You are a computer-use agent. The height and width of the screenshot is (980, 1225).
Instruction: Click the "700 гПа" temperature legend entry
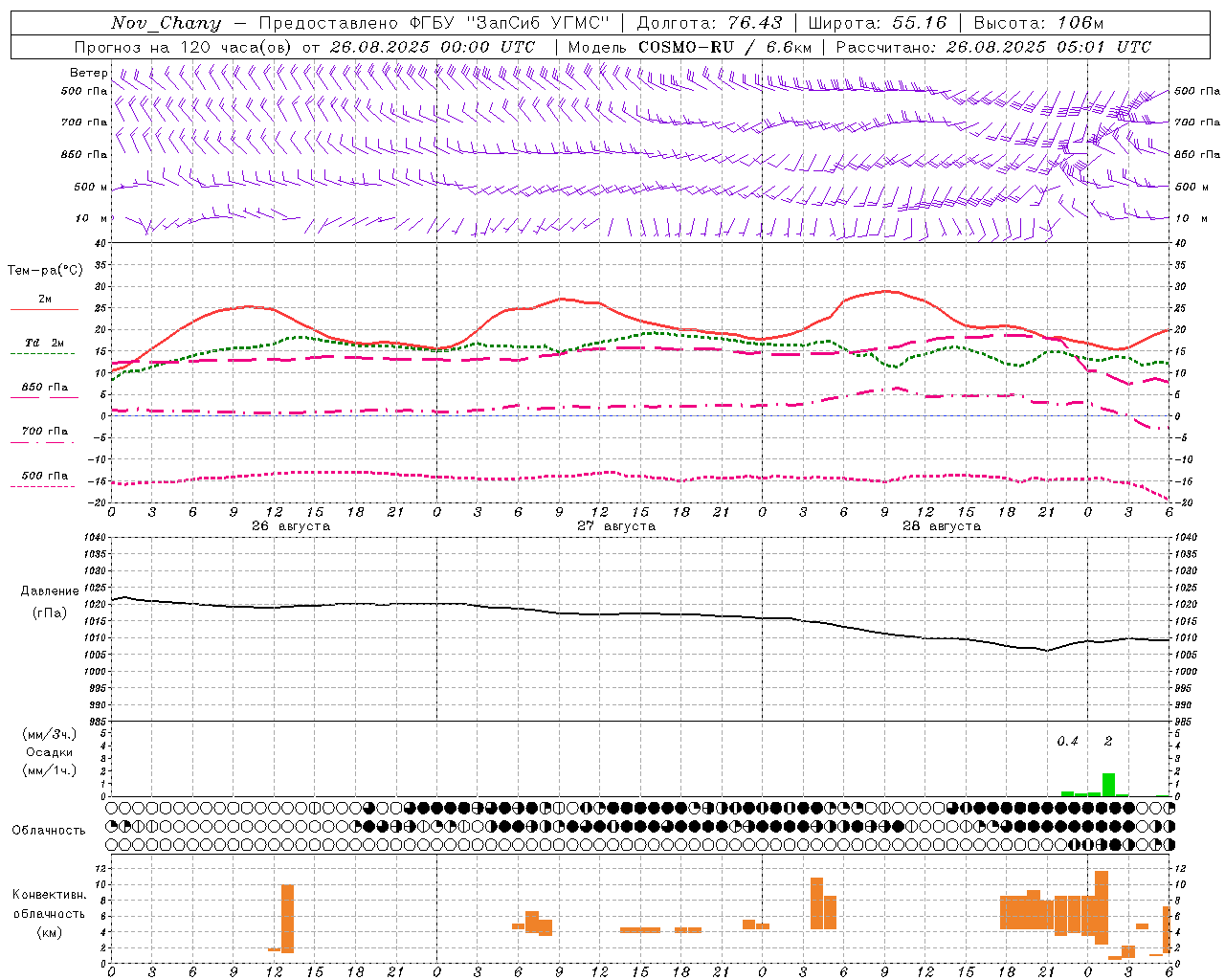tap(44, 431)
